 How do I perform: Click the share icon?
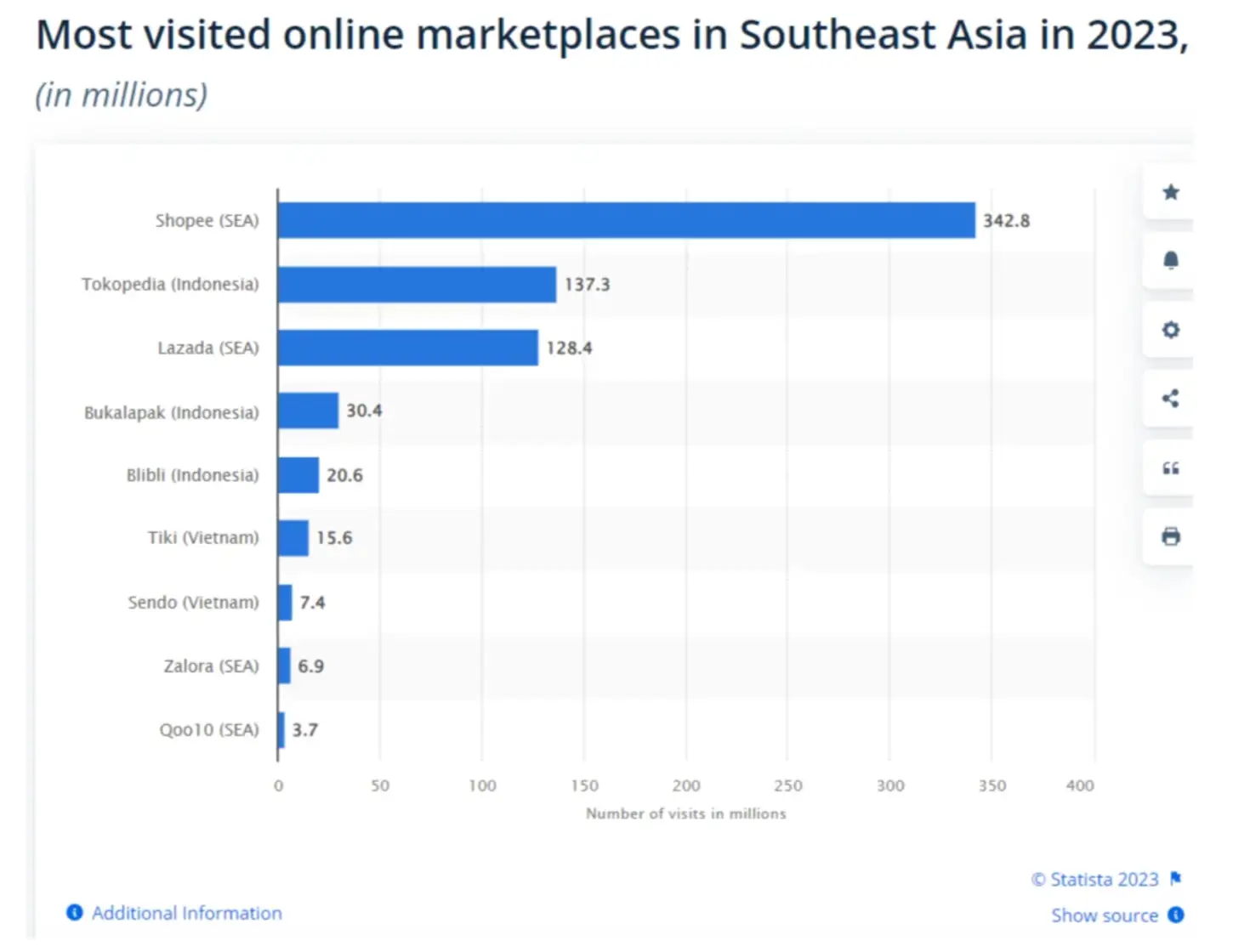click(1172, 399)
